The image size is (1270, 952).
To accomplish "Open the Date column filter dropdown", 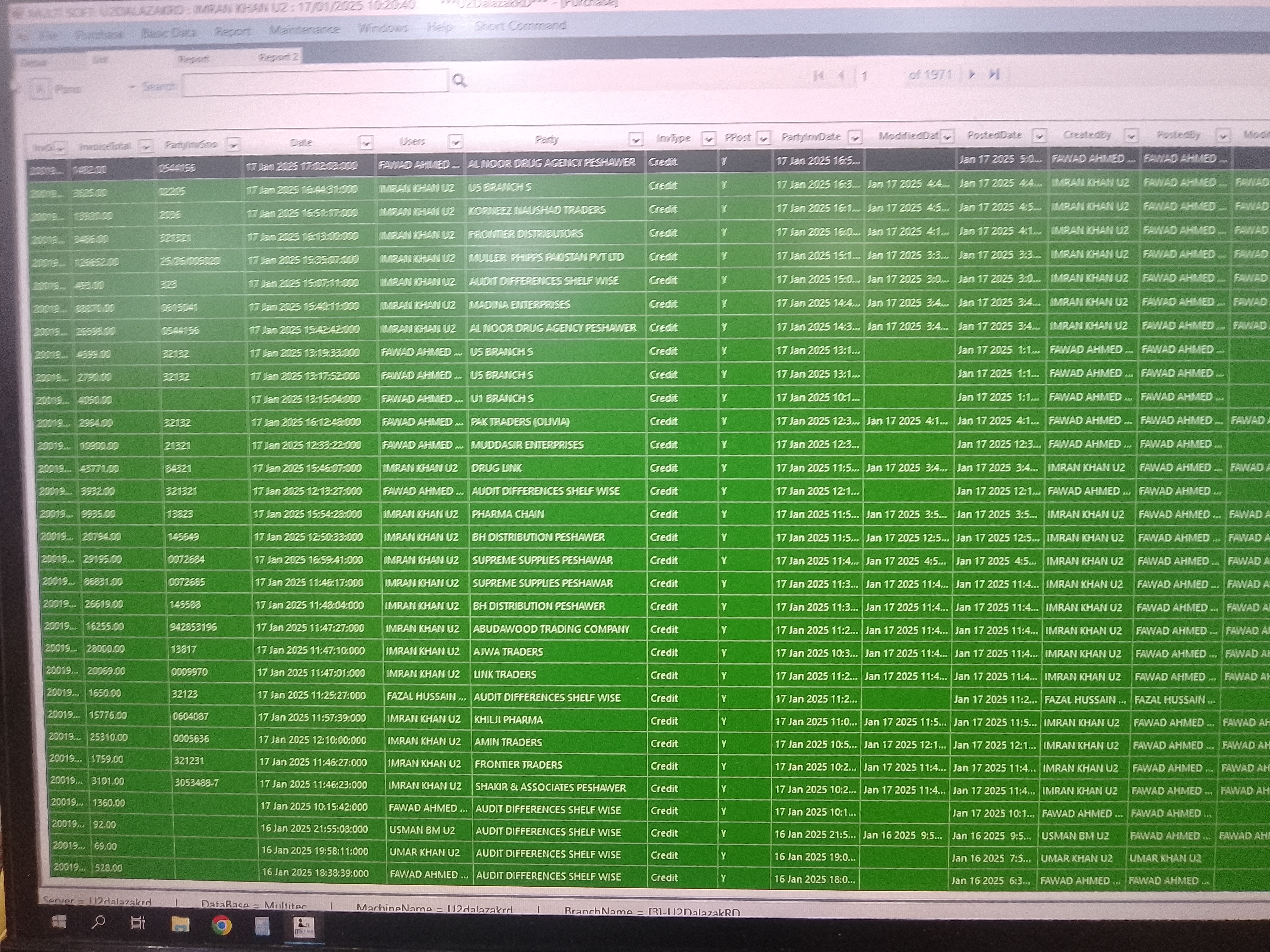I will (366, 142).
